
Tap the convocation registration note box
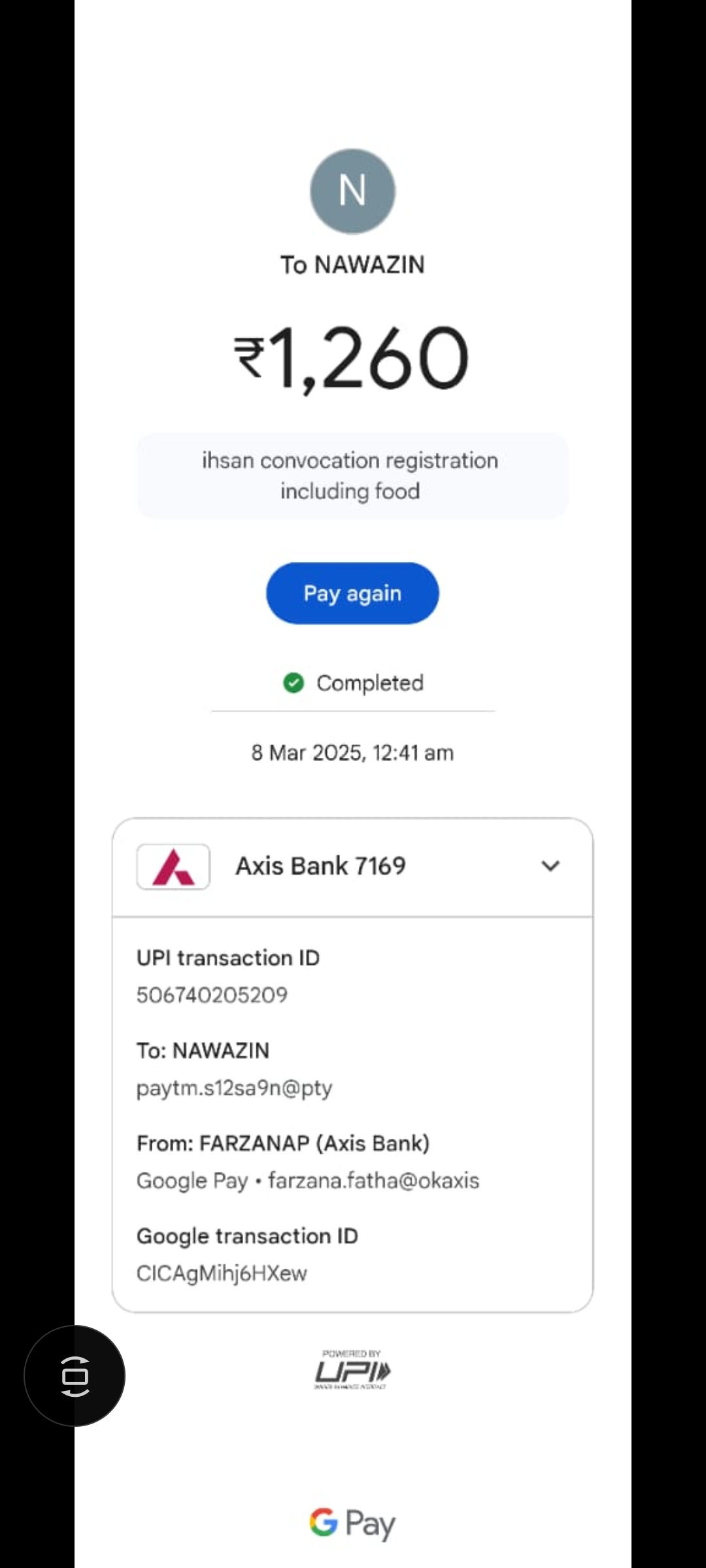[x=352, y=476]
